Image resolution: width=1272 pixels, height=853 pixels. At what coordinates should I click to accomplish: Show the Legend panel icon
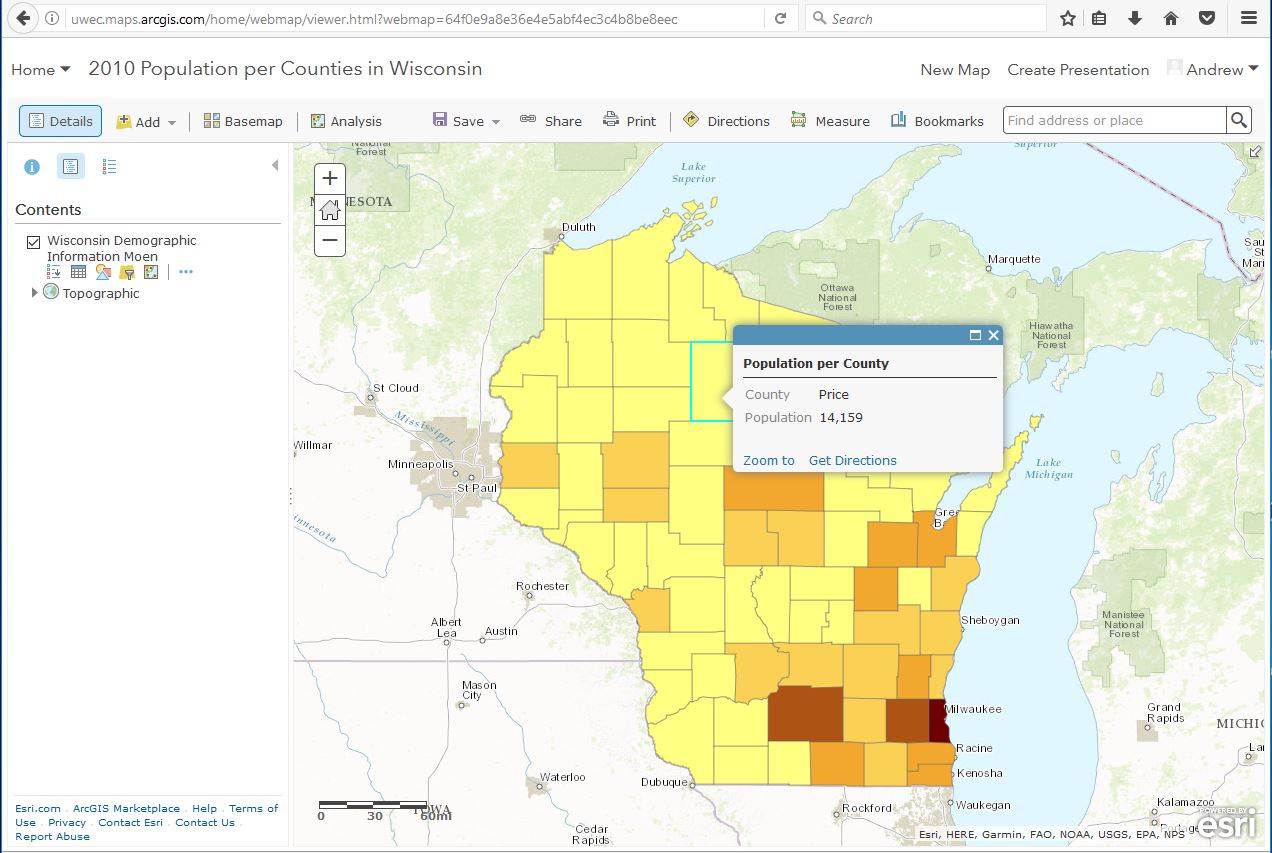pos(110,167)
